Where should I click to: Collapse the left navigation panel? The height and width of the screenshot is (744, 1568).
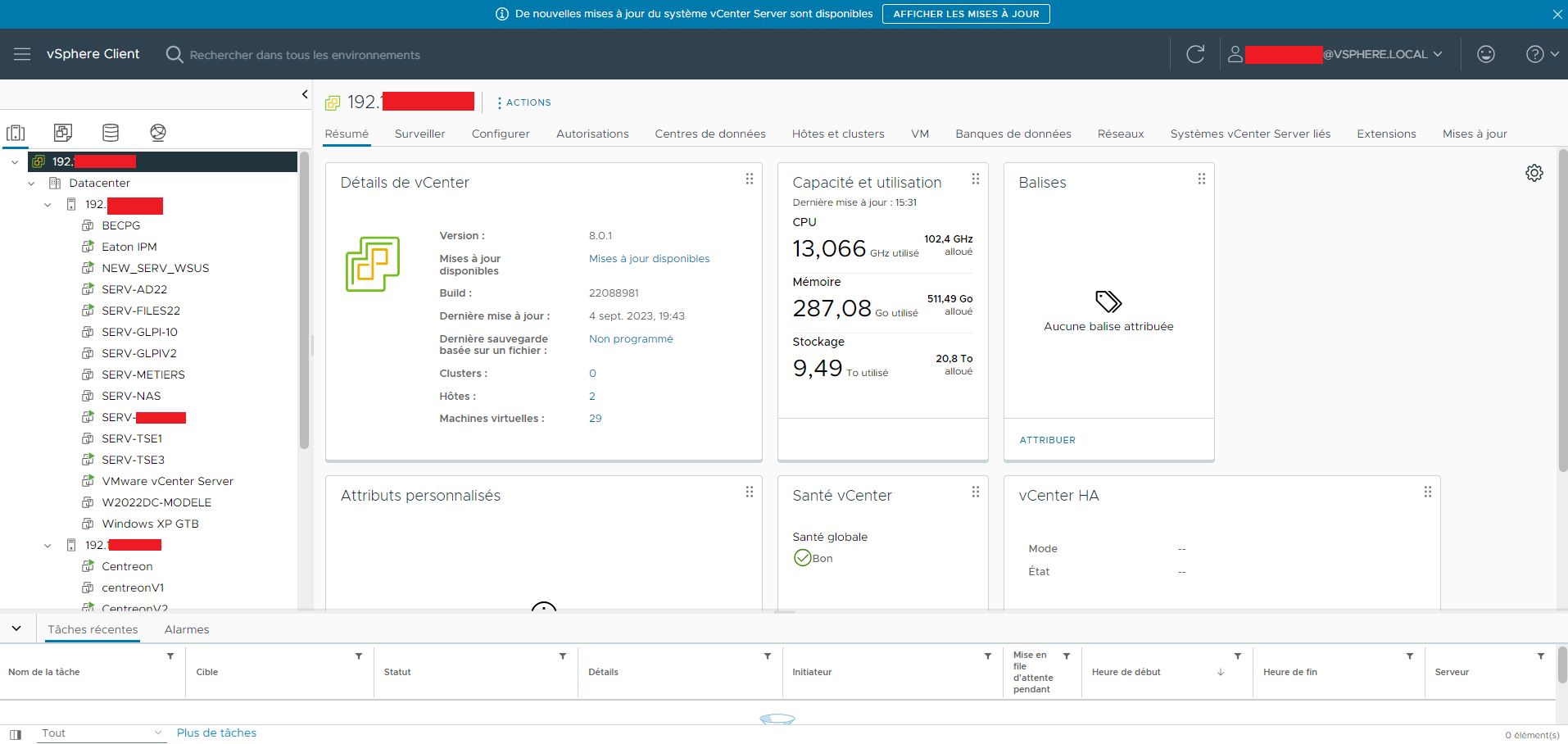click(x=305, y=94)
